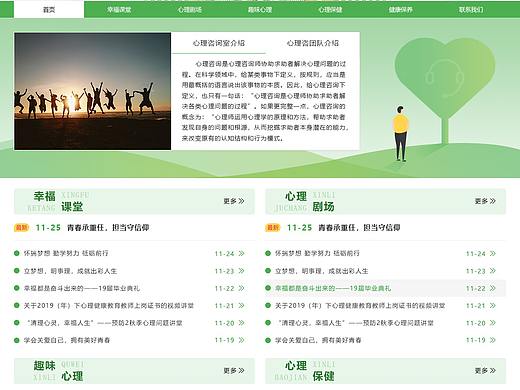Select 趣味心理 in the top navigation
Image resolution: width=520 pixels, height=390 pixels.
(x=260, y=10)
